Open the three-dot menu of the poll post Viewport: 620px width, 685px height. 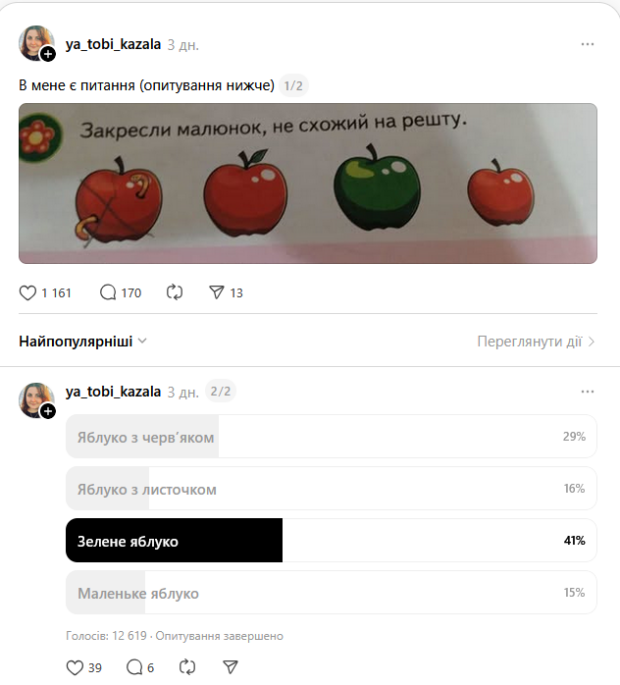(x=587, y=391)
